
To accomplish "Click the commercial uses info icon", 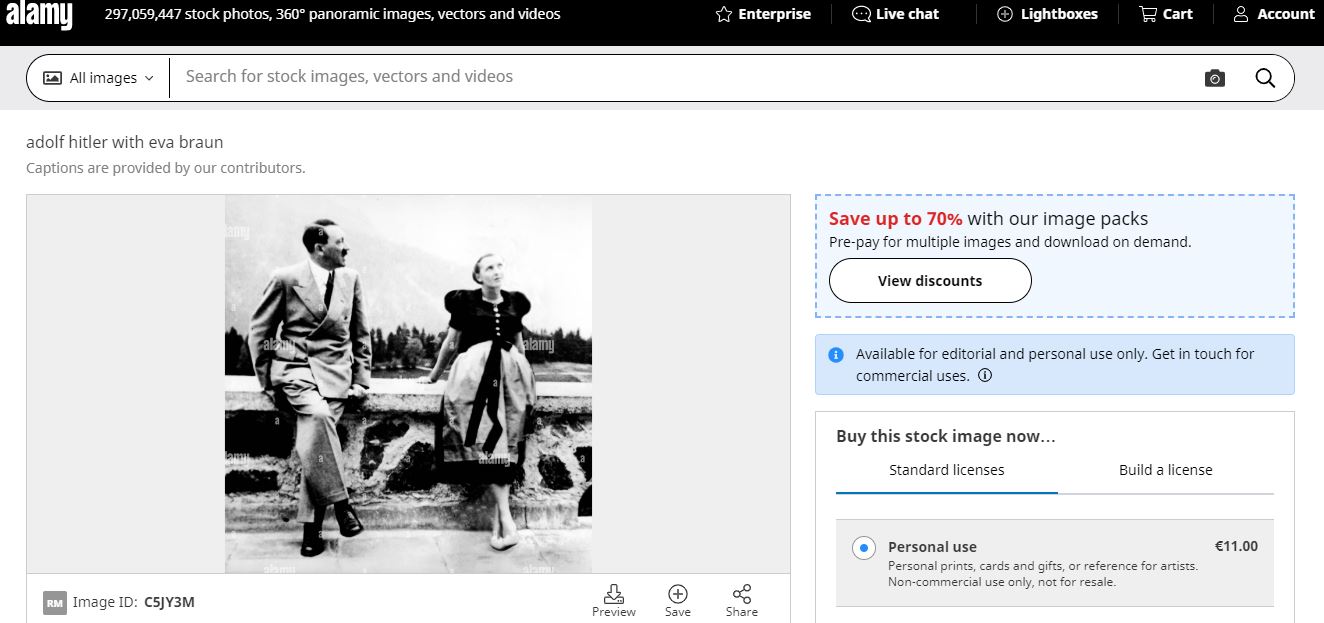I will (985, 376).
